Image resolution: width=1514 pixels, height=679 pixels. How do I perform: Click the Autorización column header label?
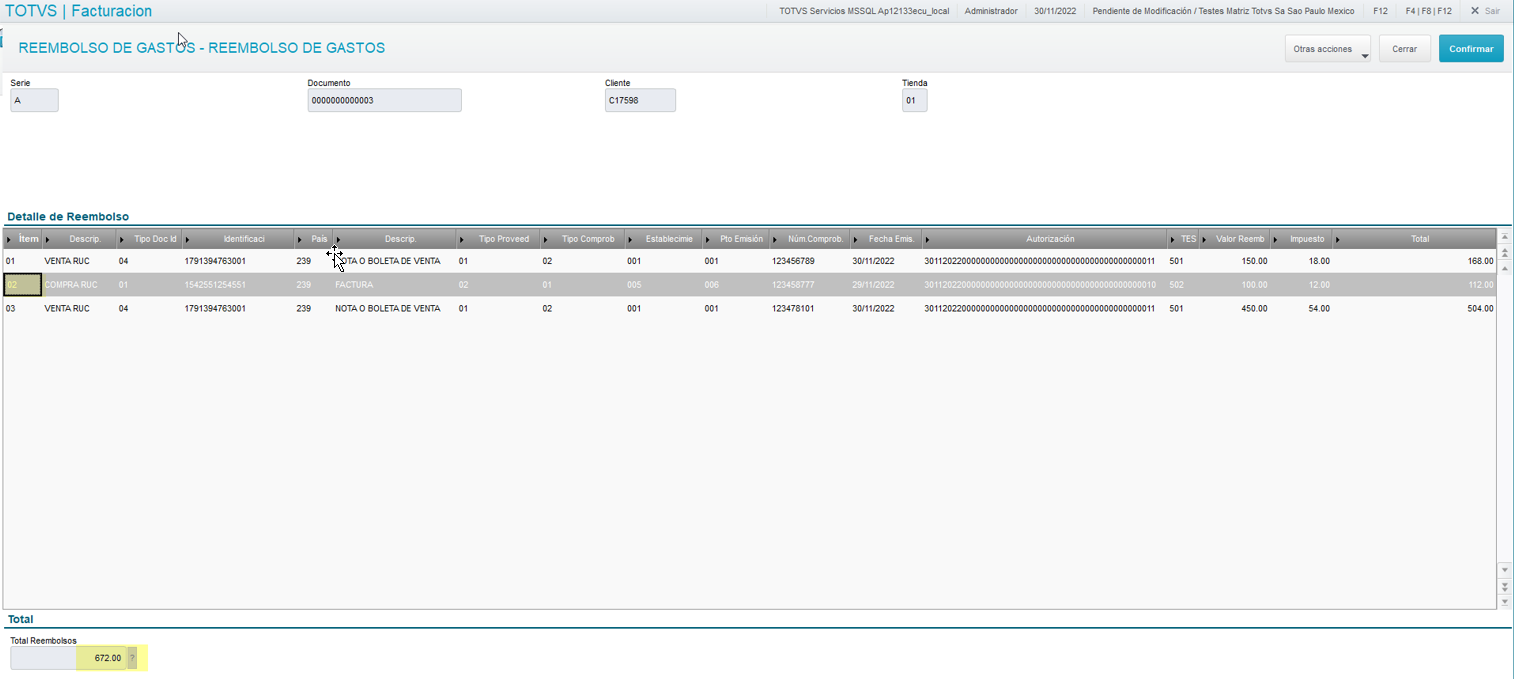tap(1050, 239)
